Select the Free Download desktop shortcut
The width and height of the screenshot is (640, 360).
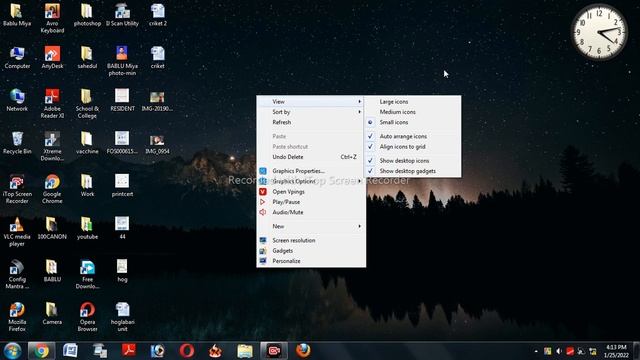click(x=87, y=274)
